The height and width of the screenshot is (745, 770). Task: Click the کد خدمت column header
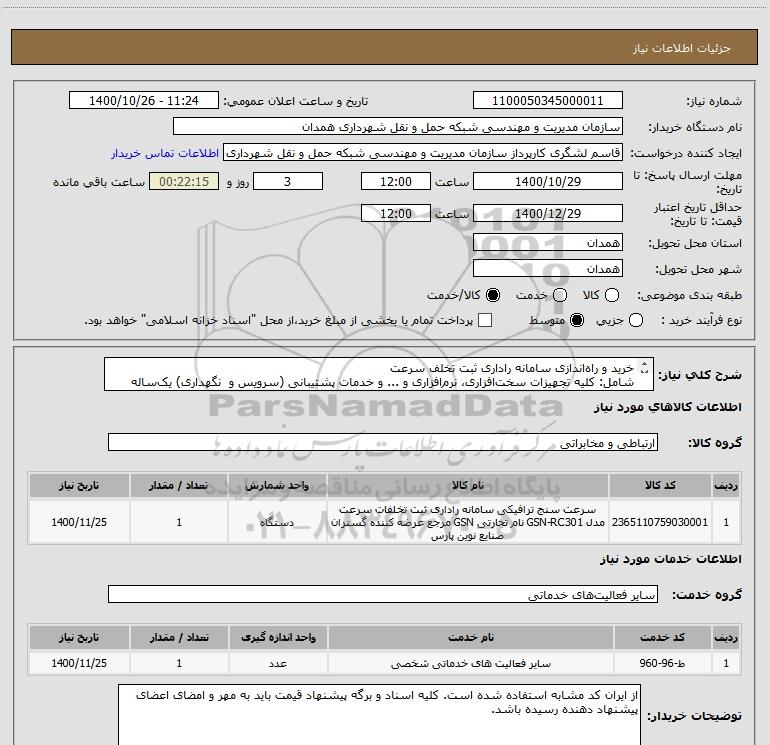click(662, 637)
